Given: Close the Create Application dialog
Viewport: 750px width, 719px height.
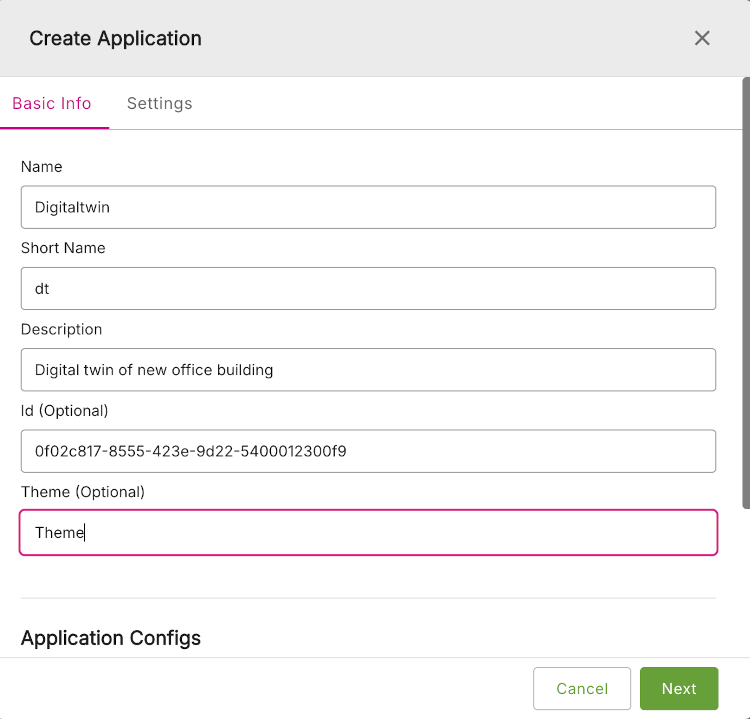Looking at the screenshot, I should [x=702, y=38].
